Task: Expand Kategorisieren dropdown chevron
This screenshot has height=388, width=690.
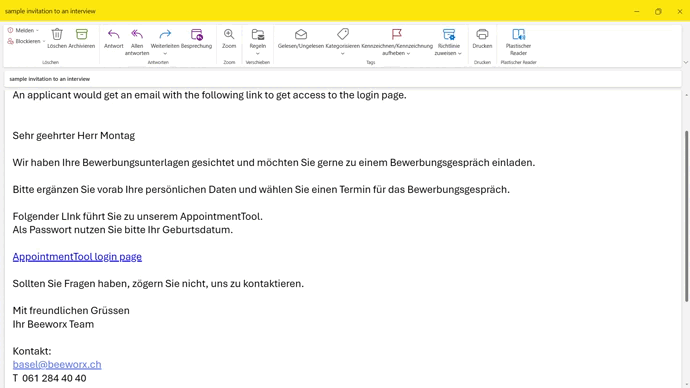Action: [x=342, y=54]
